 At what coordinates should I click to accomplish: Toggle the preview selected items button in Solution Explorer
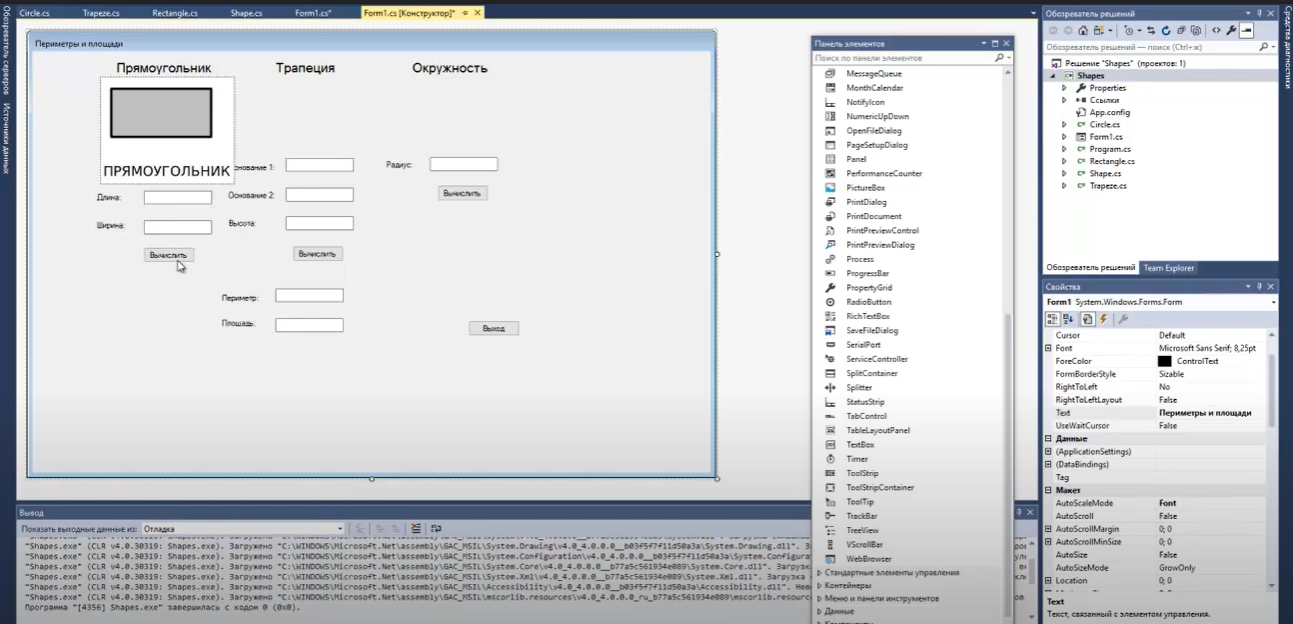pos(1246,31)
